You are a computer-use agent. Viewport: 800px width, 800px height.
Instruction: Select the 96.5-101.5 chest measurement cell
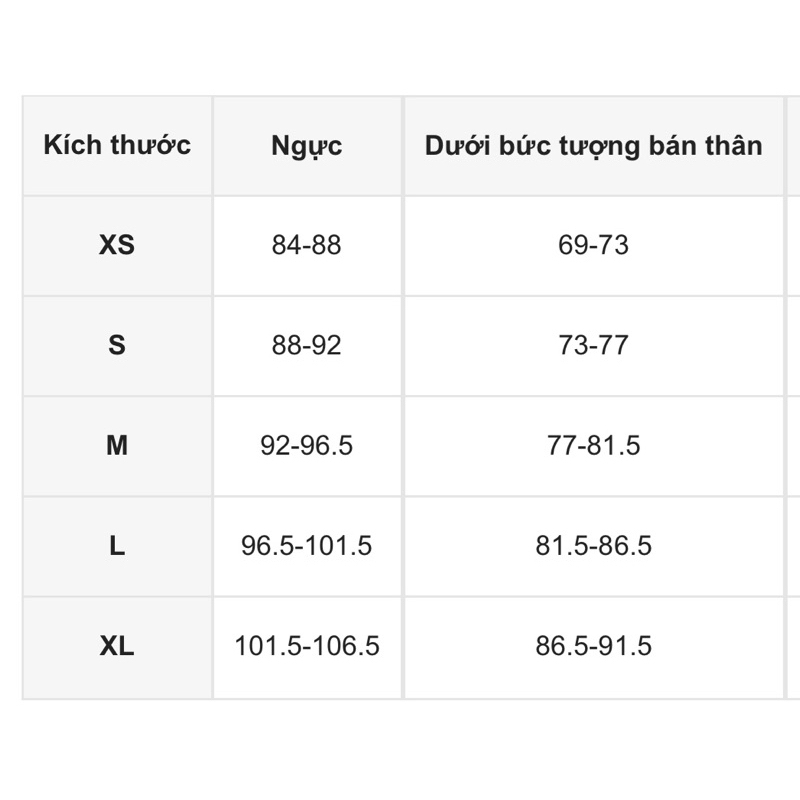307,546
